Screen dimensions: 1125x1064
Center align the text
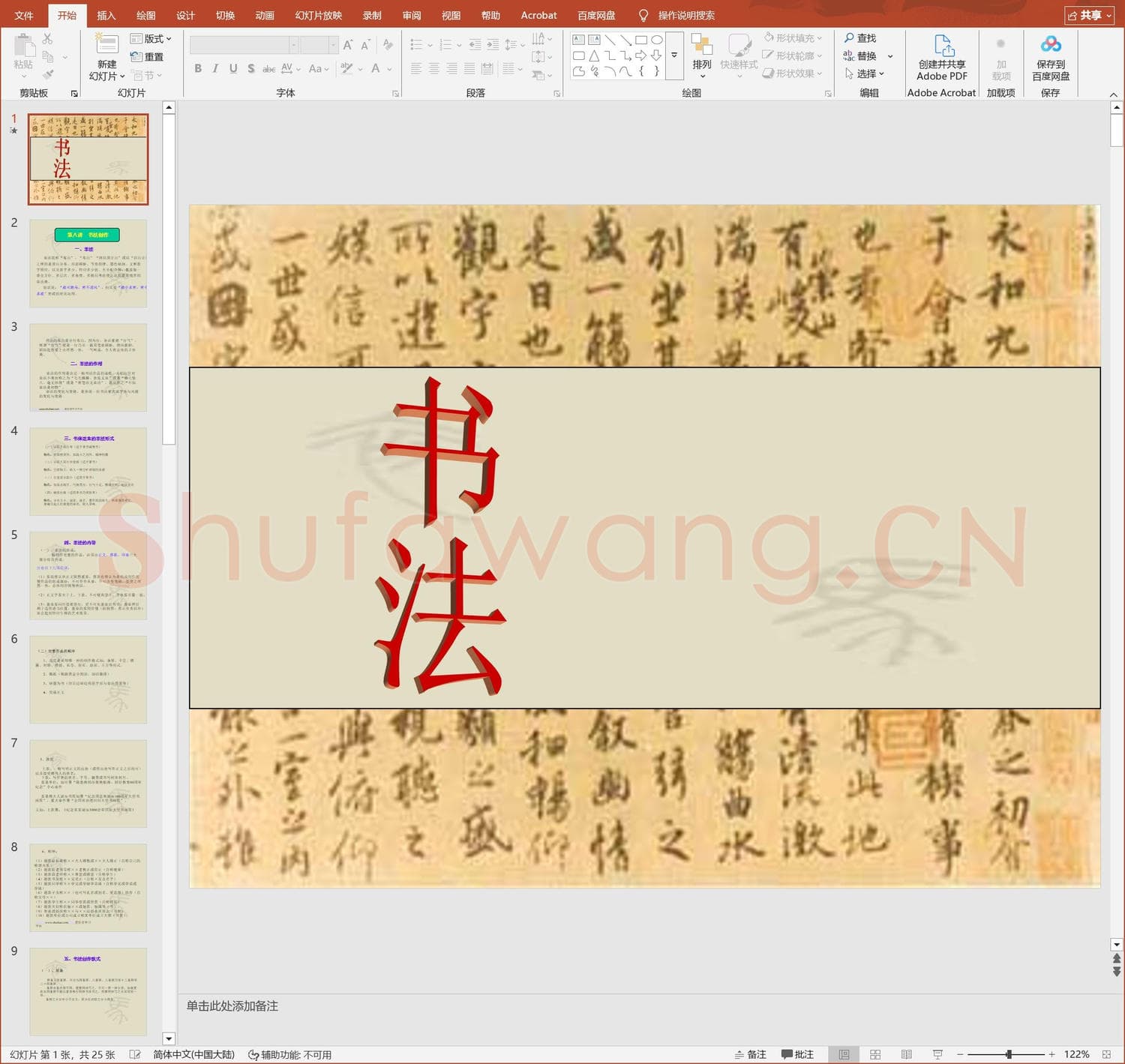(x=433, y=69)
